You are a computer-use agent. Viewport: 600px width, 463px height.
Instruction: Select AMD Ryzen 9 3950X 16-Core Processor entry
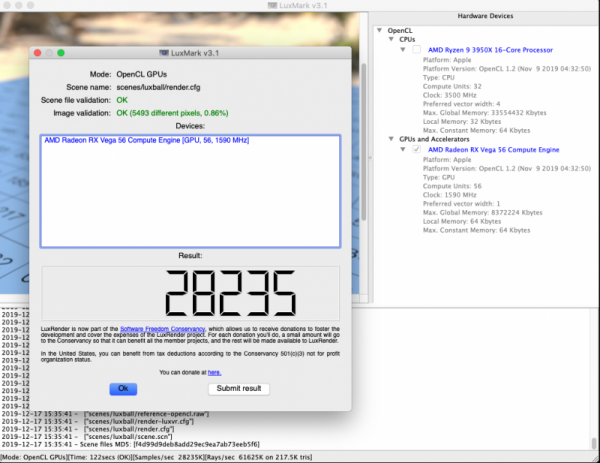pos(490,50)
